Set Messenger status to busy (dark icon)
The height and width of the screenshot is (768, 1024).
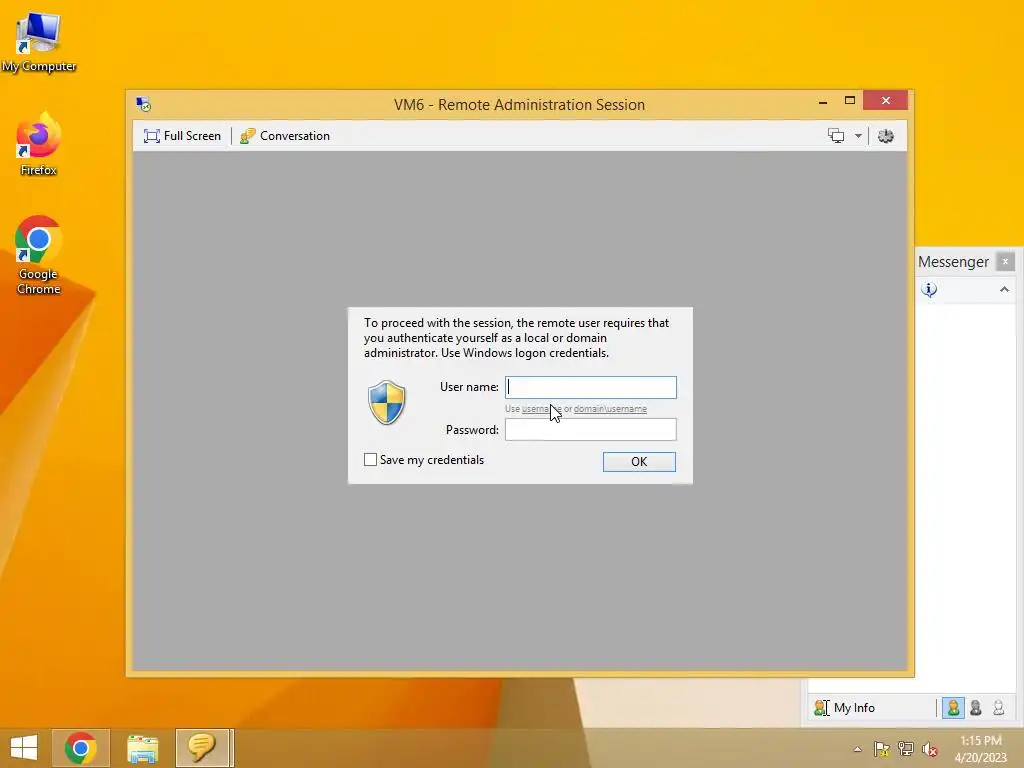tap(976, 707)
